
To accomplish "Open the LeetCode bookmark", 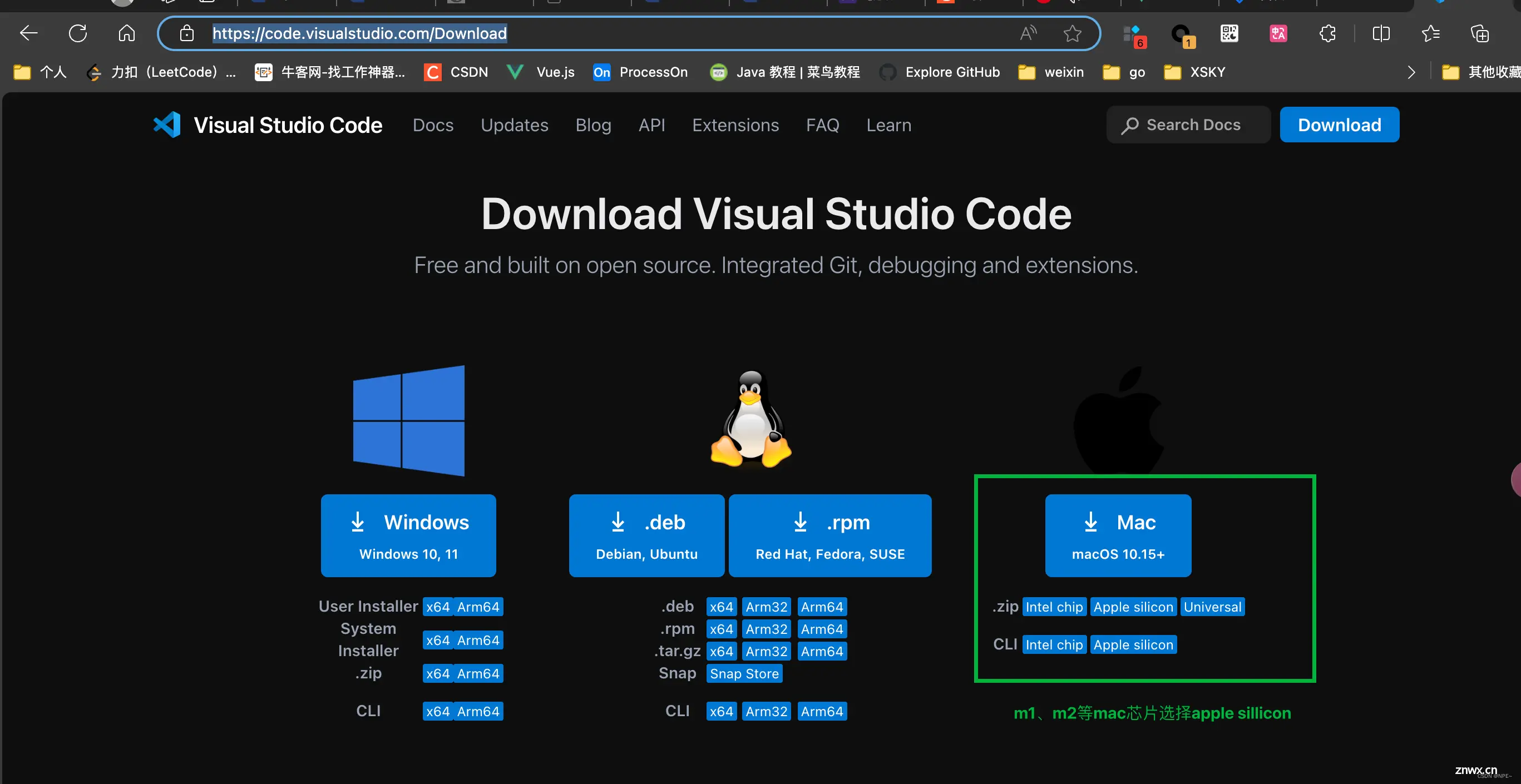I will pos(161,72).
